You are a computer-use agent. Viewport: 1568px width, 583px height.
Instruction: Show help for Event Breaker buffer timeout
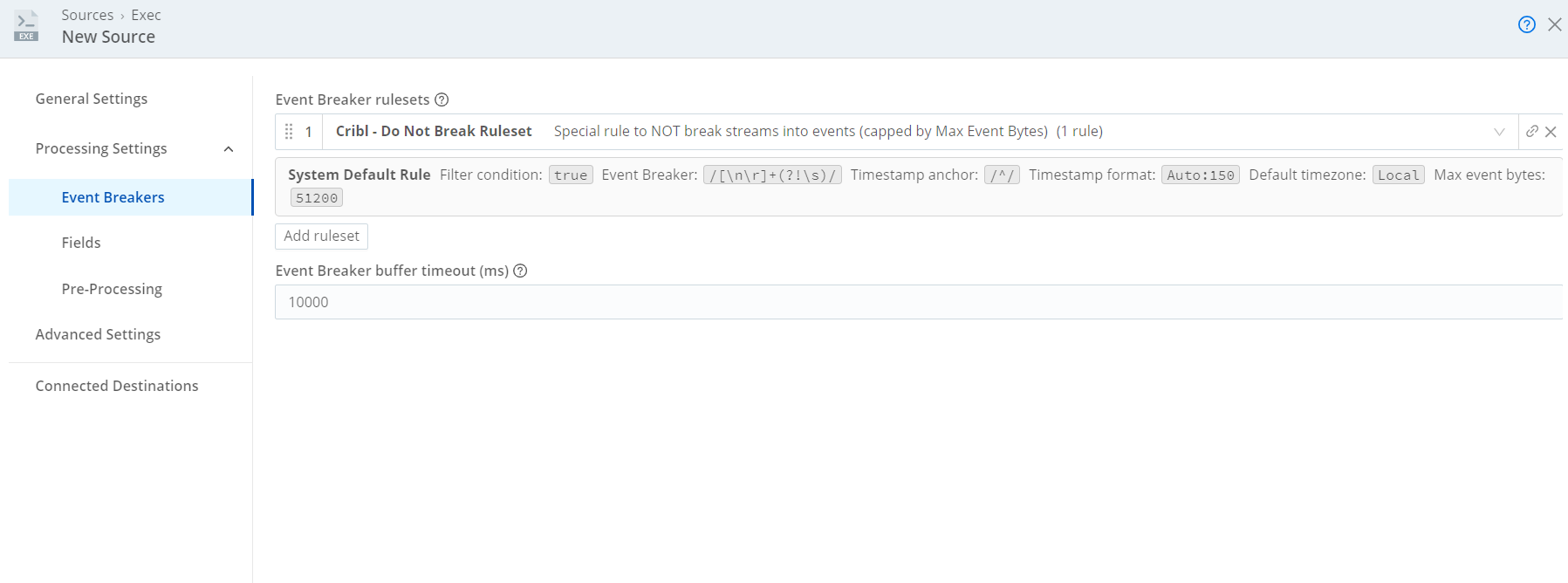pyautogui.click(x=520, y=271)
